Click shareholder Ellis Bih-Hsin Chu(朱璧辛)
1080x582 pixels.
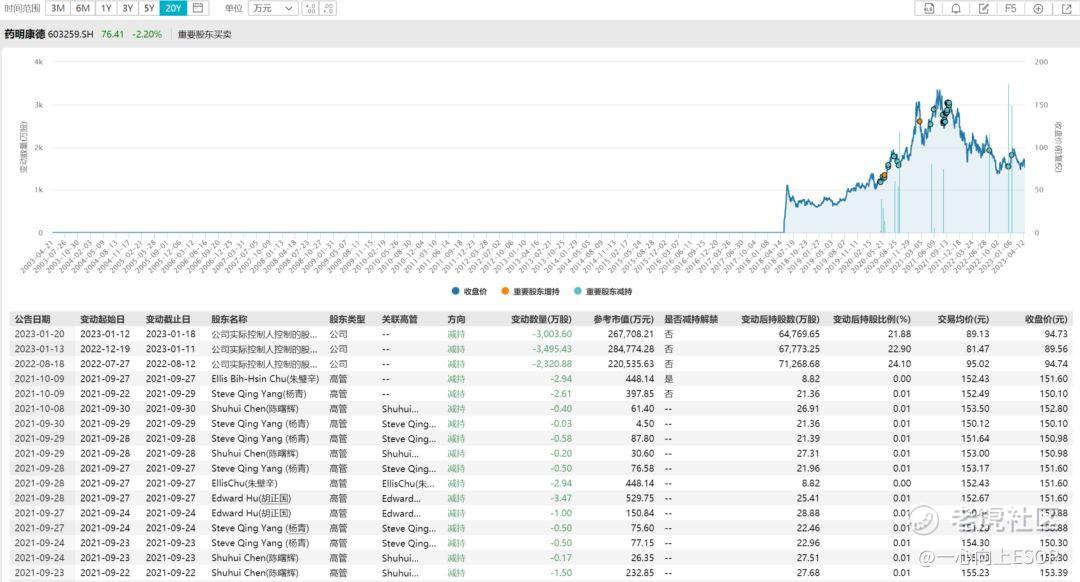tap(265, 379)
